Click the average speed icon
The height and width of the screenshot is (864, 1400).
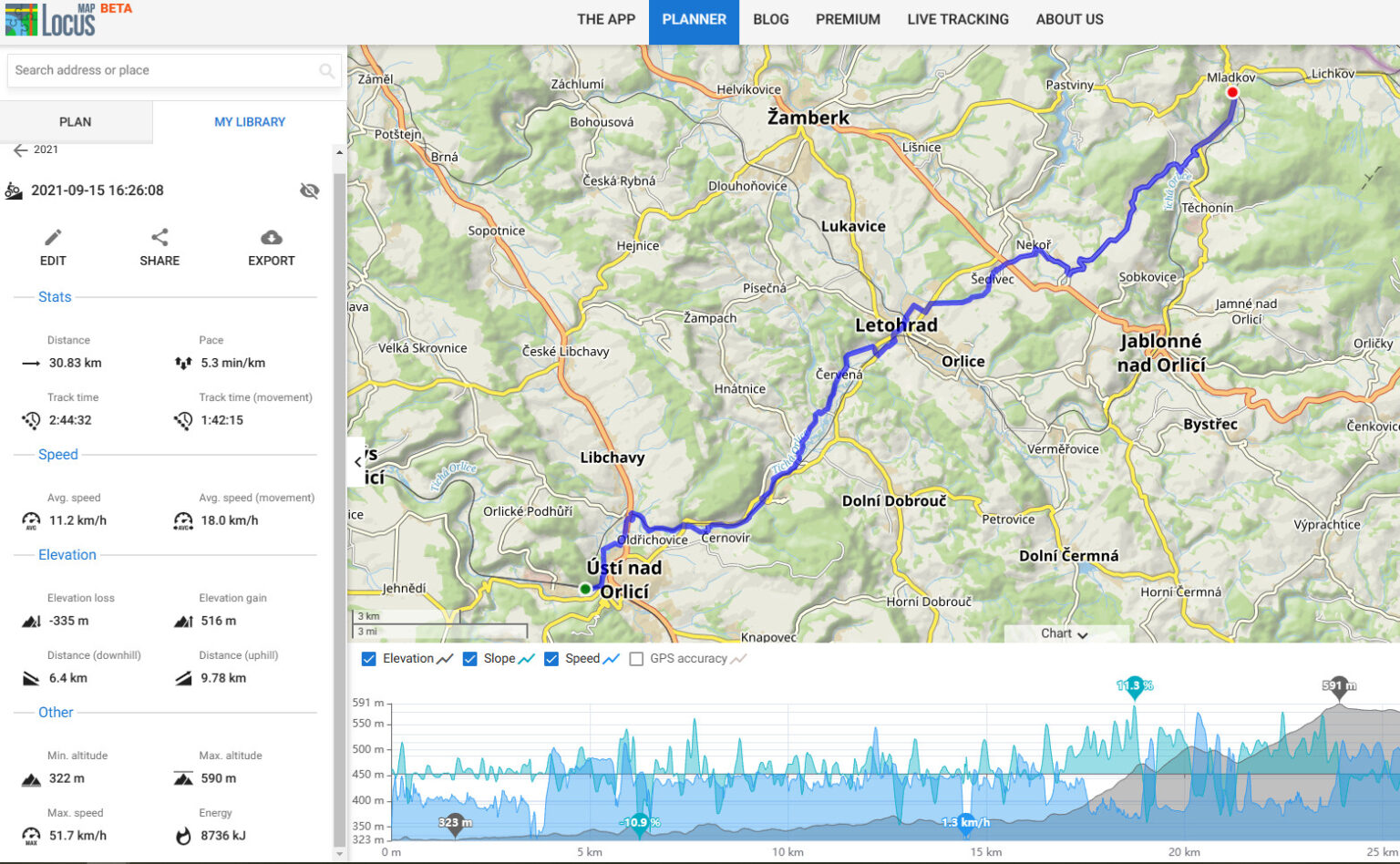point(29,519)
